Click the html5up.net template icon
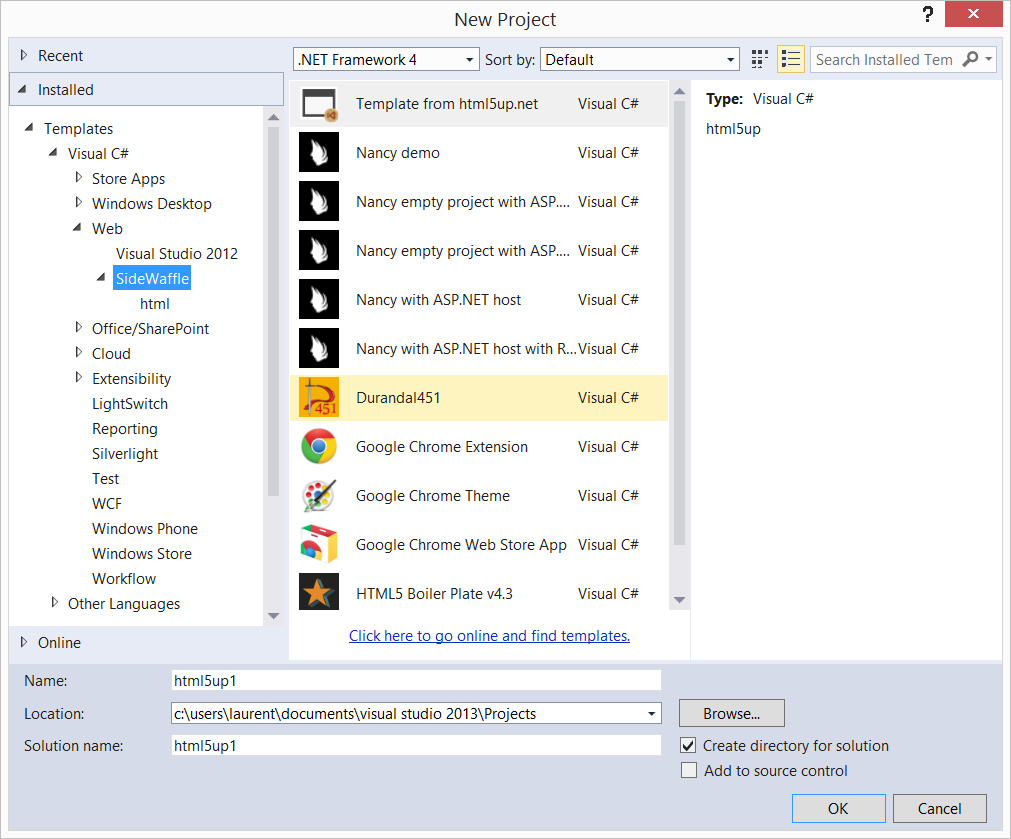Image resolution: width=1011 pixels, height=839 pixels. 319,104
